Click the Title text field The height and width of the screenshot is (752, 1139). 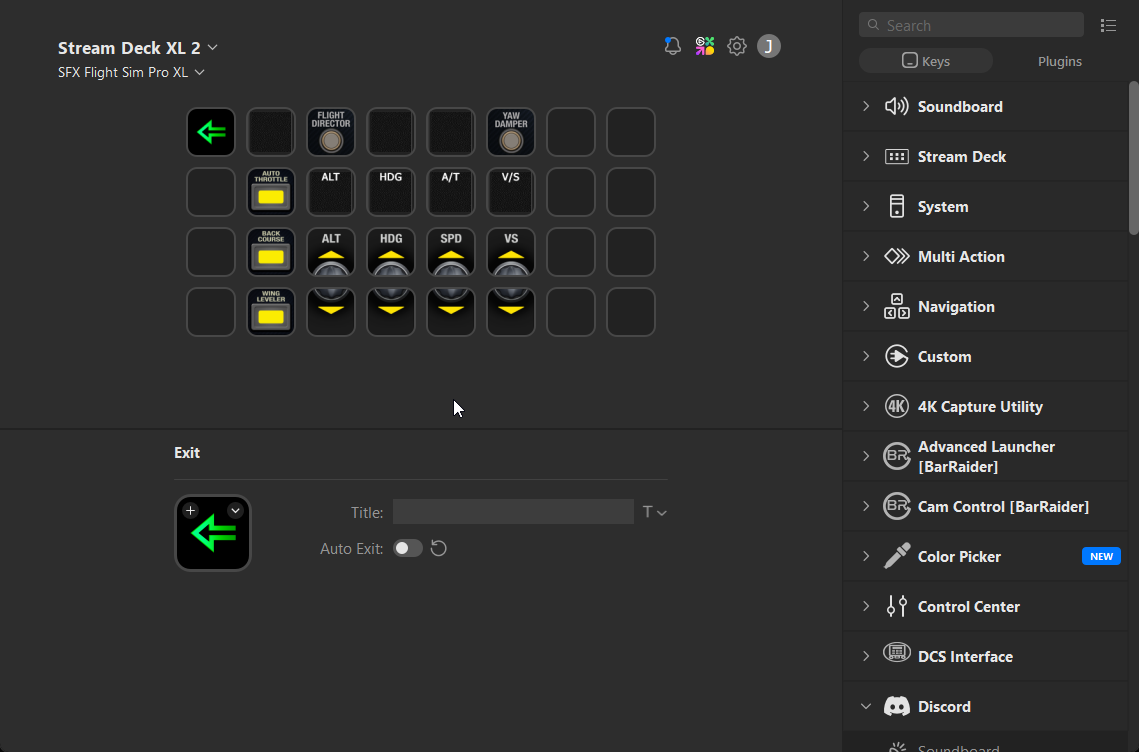click(x=513, y=512)
